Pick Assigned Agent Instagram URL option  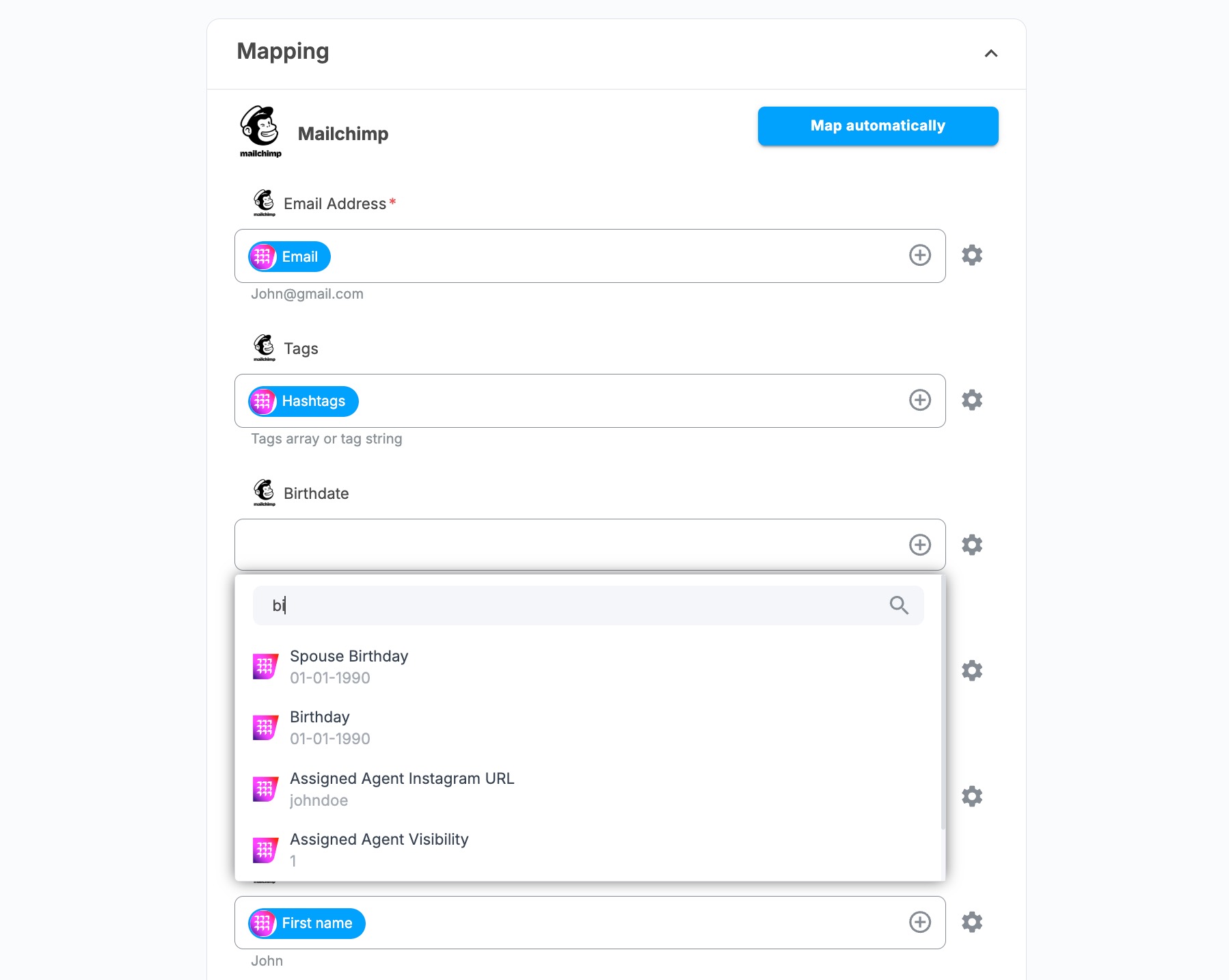coord(402,789)
